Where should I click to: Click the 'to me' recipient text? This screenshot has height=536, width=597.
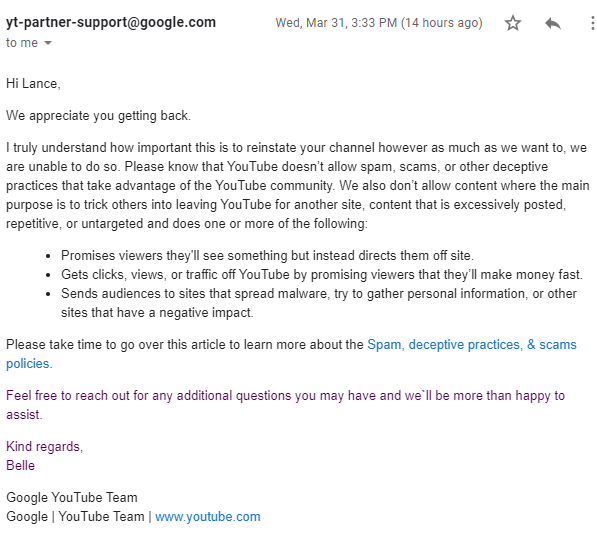point(22,43)
